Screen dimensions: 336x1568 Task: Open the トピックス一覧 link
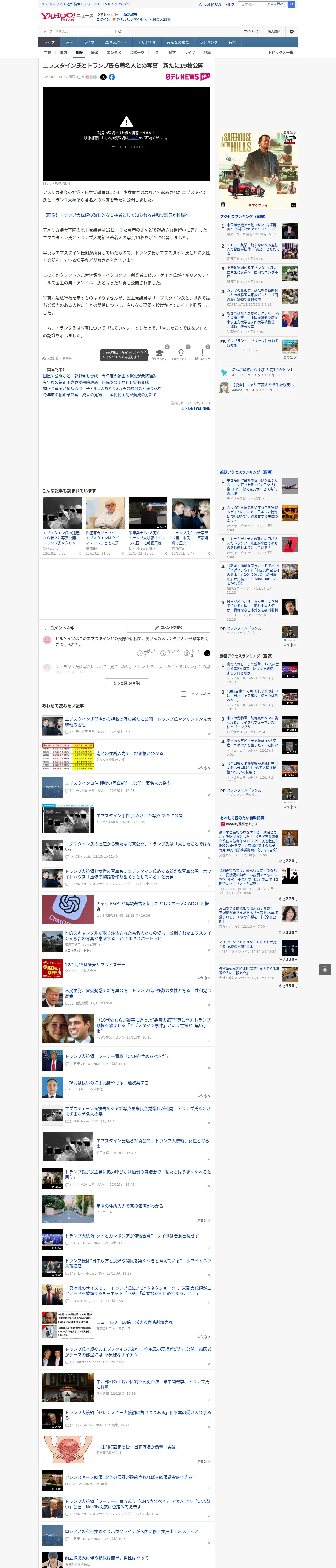pyautogui.click(x=281, y=52)
